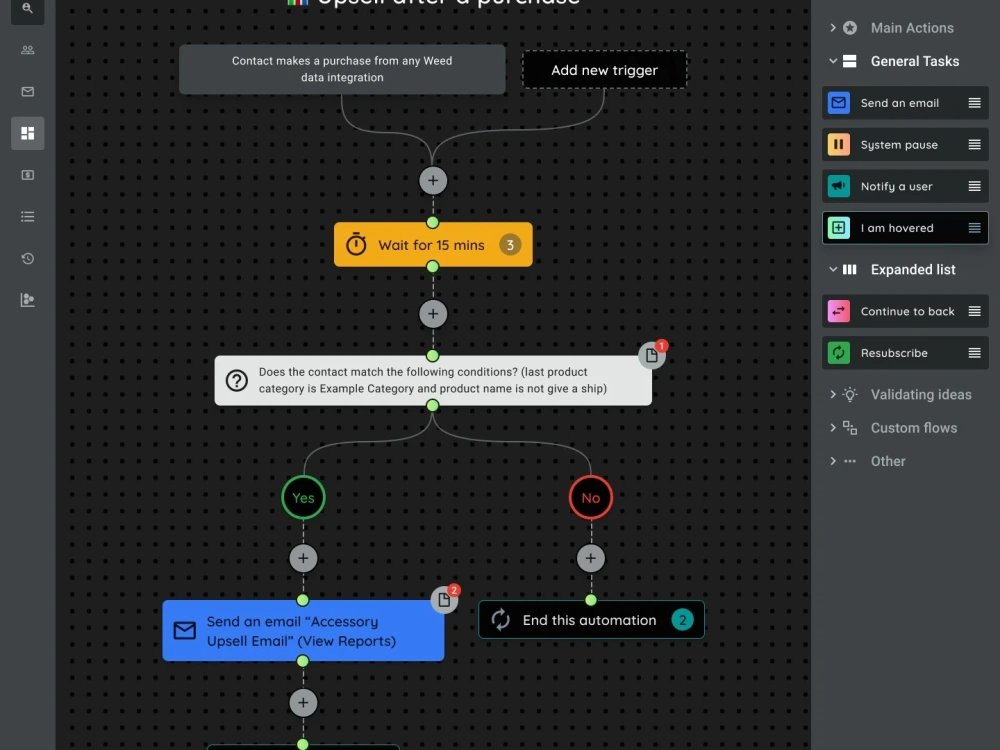Open the history clock icon in sidebar
Screen dimensions: 1000x750
[27, 258]
